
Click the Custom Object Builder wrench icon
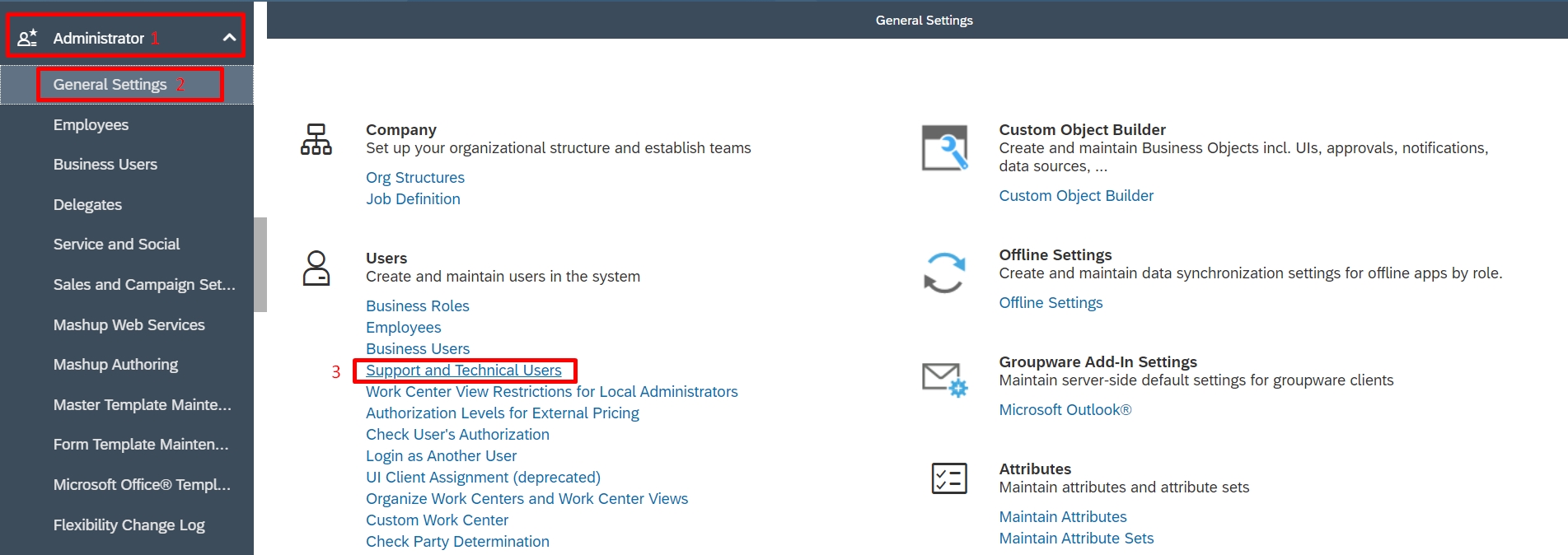[x=944, y=148]
